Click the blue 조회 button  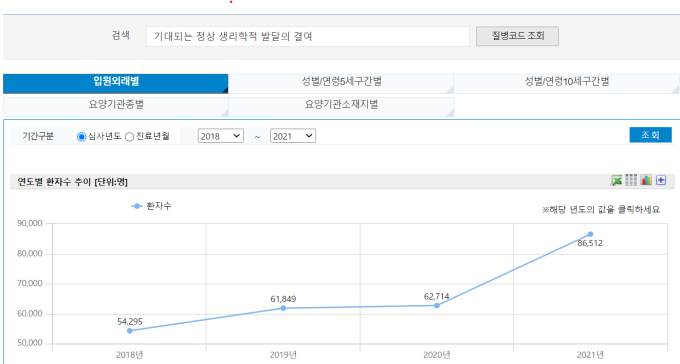[x=651, y=135]
